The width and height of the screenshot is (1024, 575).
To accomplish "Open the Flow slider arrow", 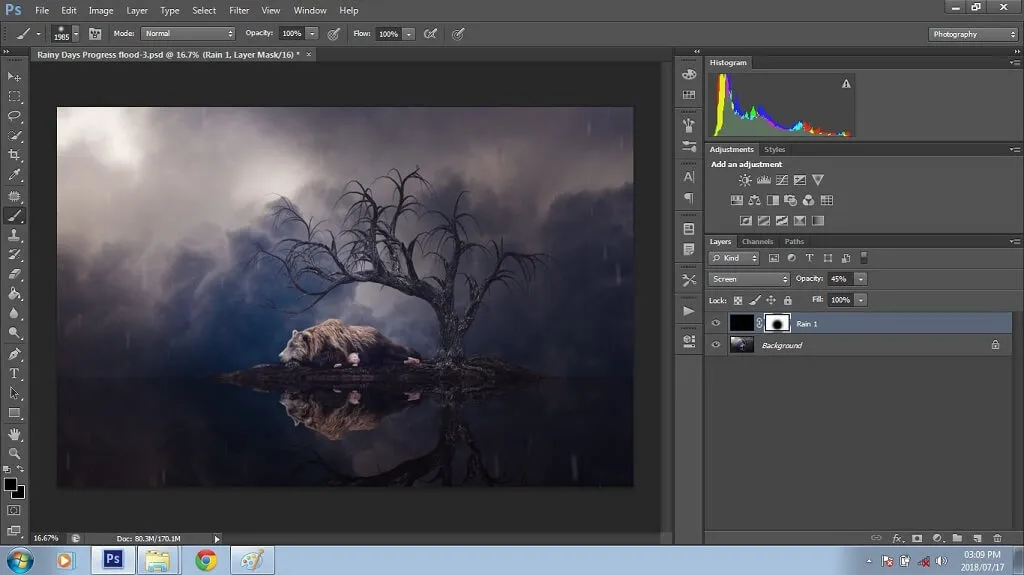I will point(408,34).
